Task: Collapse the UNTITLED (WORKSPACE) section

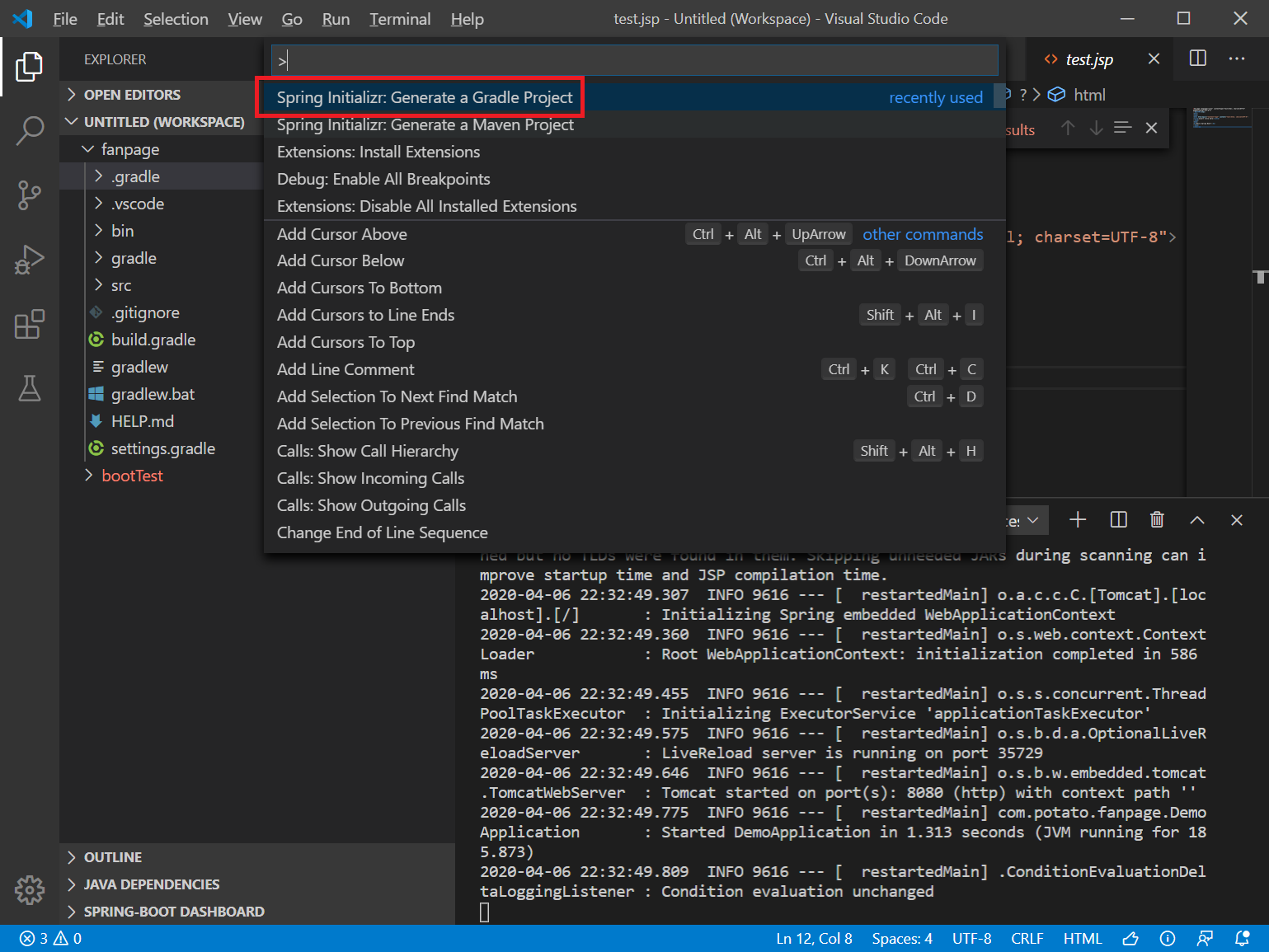Action: 162,122
